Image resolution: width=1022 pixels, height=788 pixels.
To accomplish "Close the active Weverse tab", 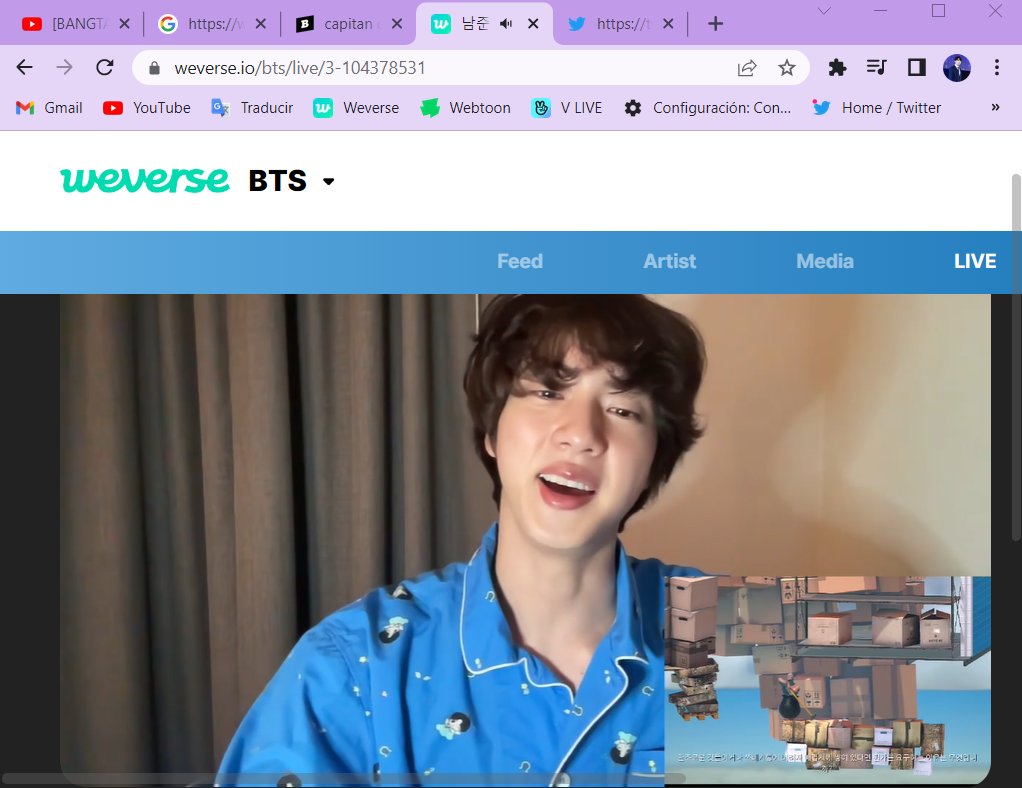I will tap(533, 24).
